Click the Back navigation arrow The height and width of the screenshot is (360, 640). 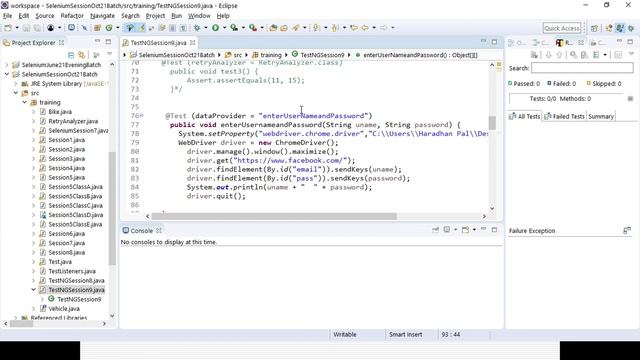click(365, 28)
